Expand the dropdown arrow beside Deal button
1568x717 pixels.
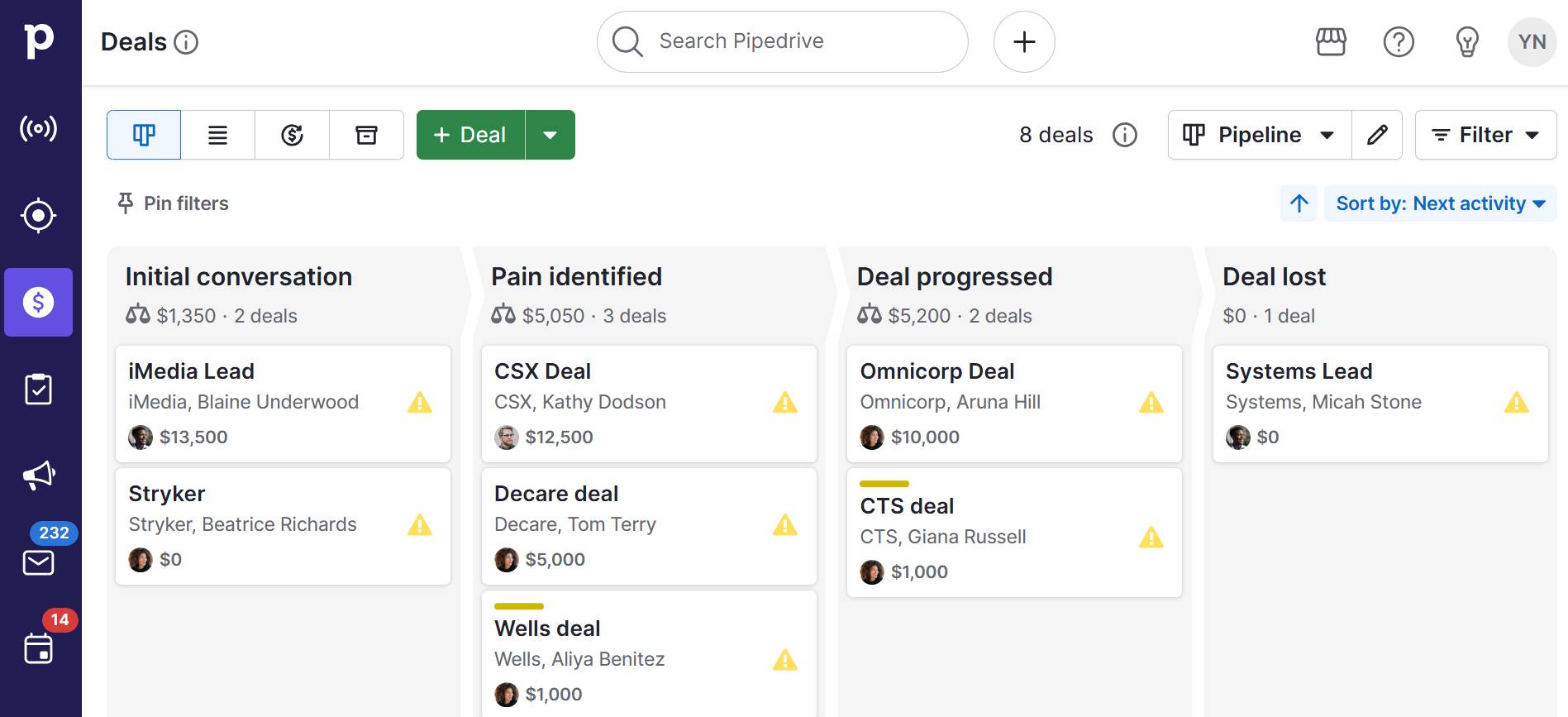550,135
